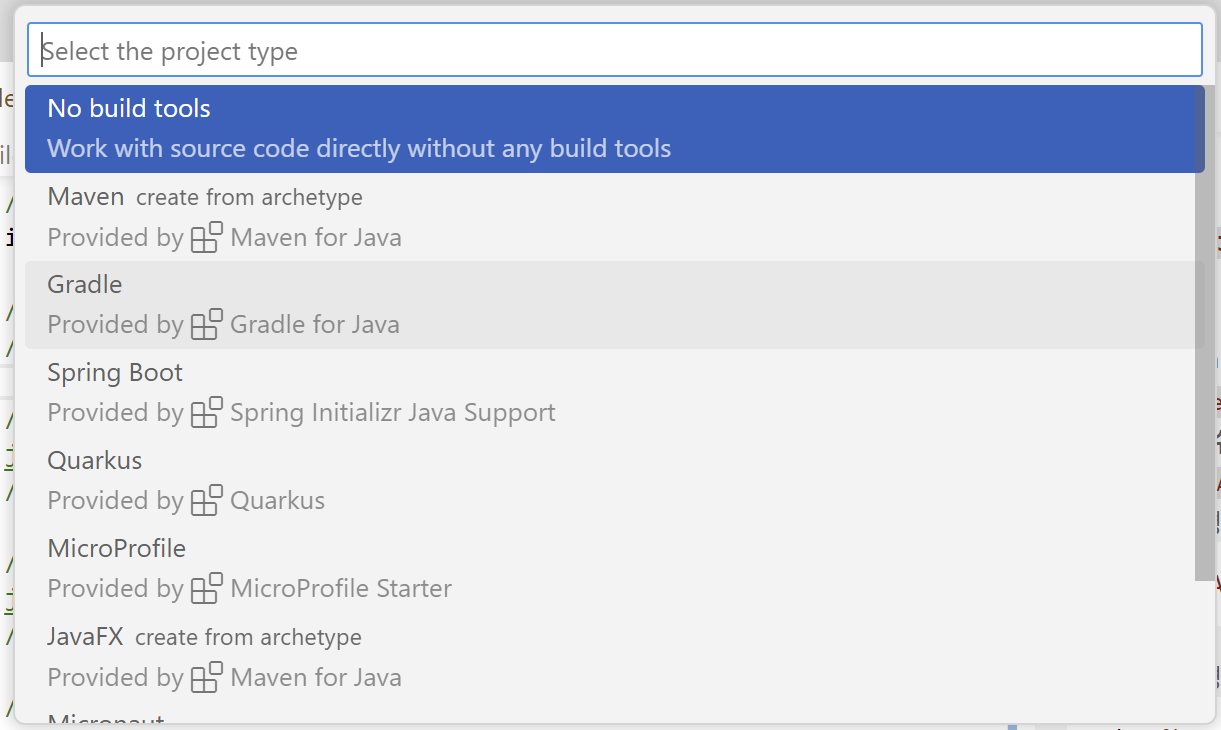Click extension icon in the JavaFX row
Screen dimensions: 1221x730
[206, 676]
